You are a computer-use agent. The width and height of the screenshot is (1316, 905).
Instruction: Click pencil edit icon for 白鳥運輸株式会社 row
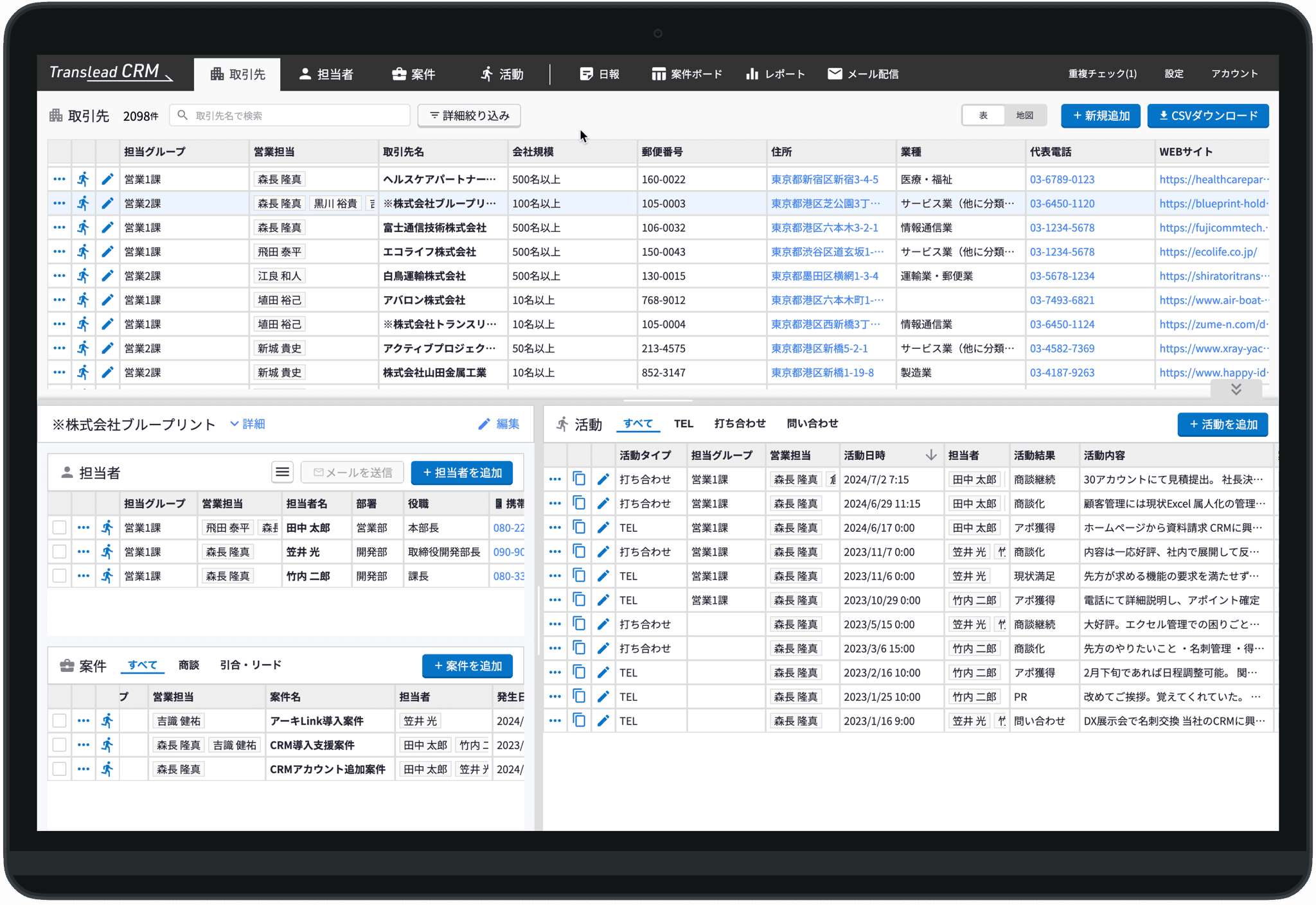click(x=107, y=276)
